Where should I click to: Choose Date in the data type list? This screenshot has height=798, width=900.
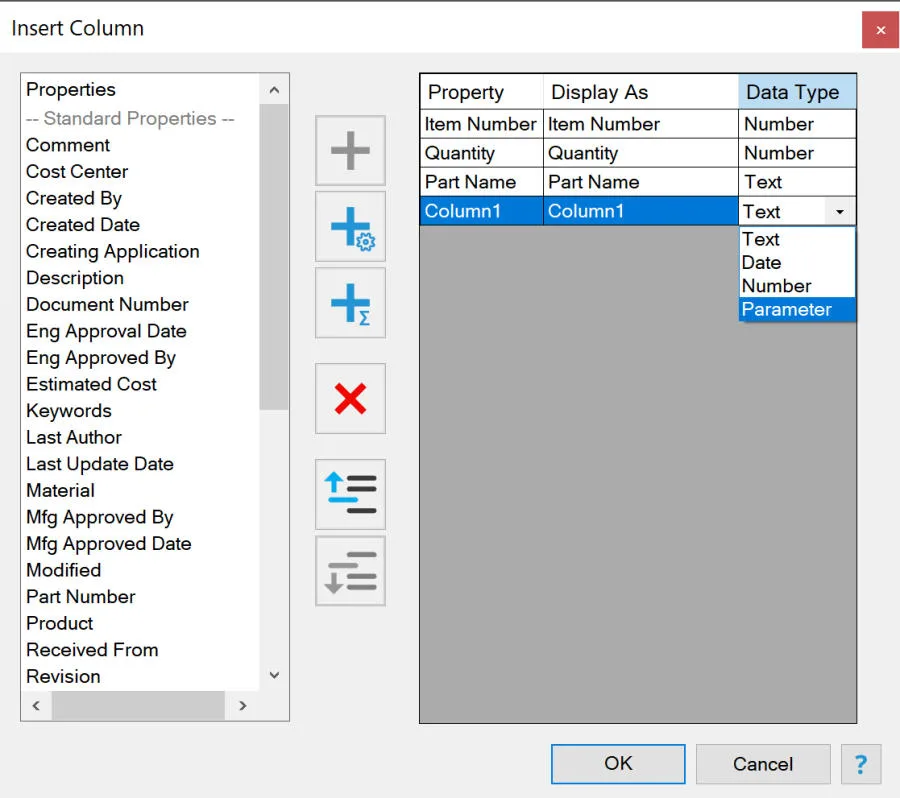pyautogui.click(x=797, y=262)
